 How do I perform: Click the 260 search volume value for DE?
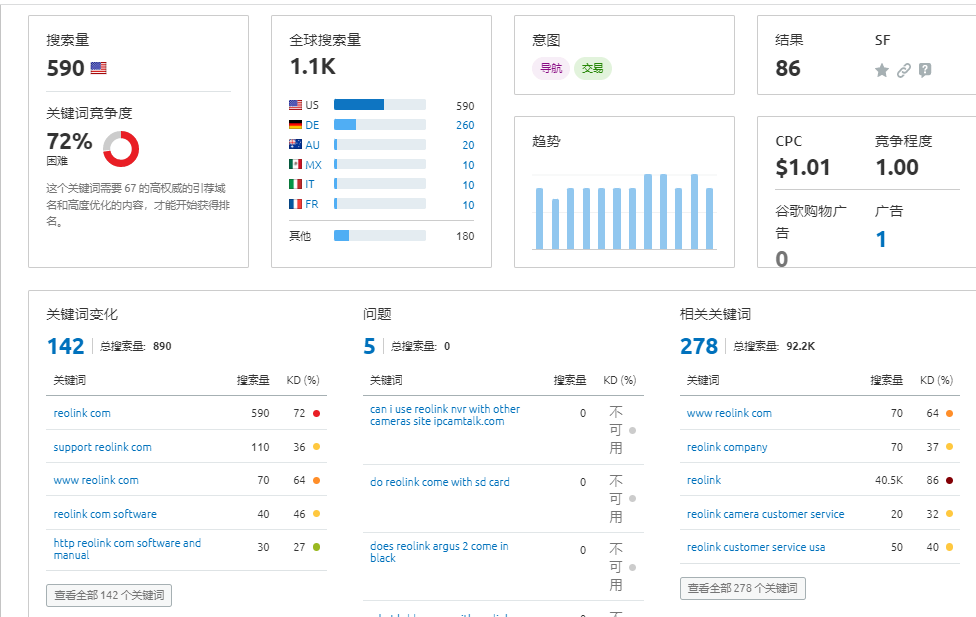(465, 125)
